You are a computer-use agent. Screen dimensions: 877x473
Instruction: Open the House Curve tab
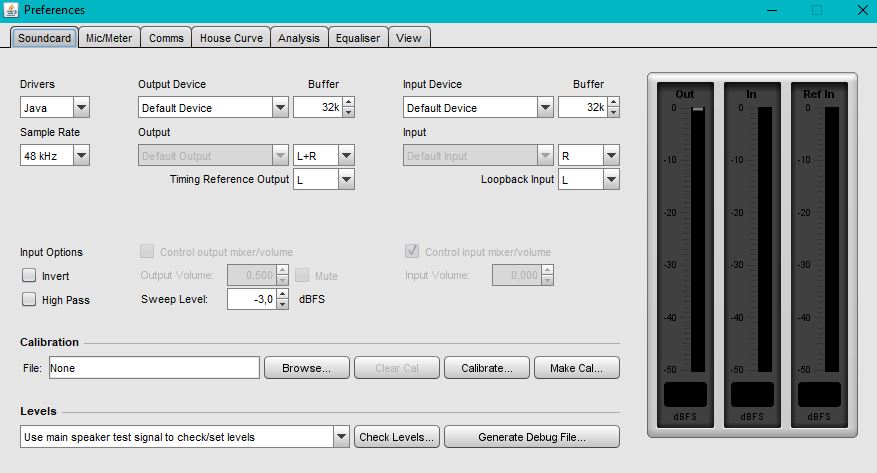pyautogui.click(x=231, y=38)
